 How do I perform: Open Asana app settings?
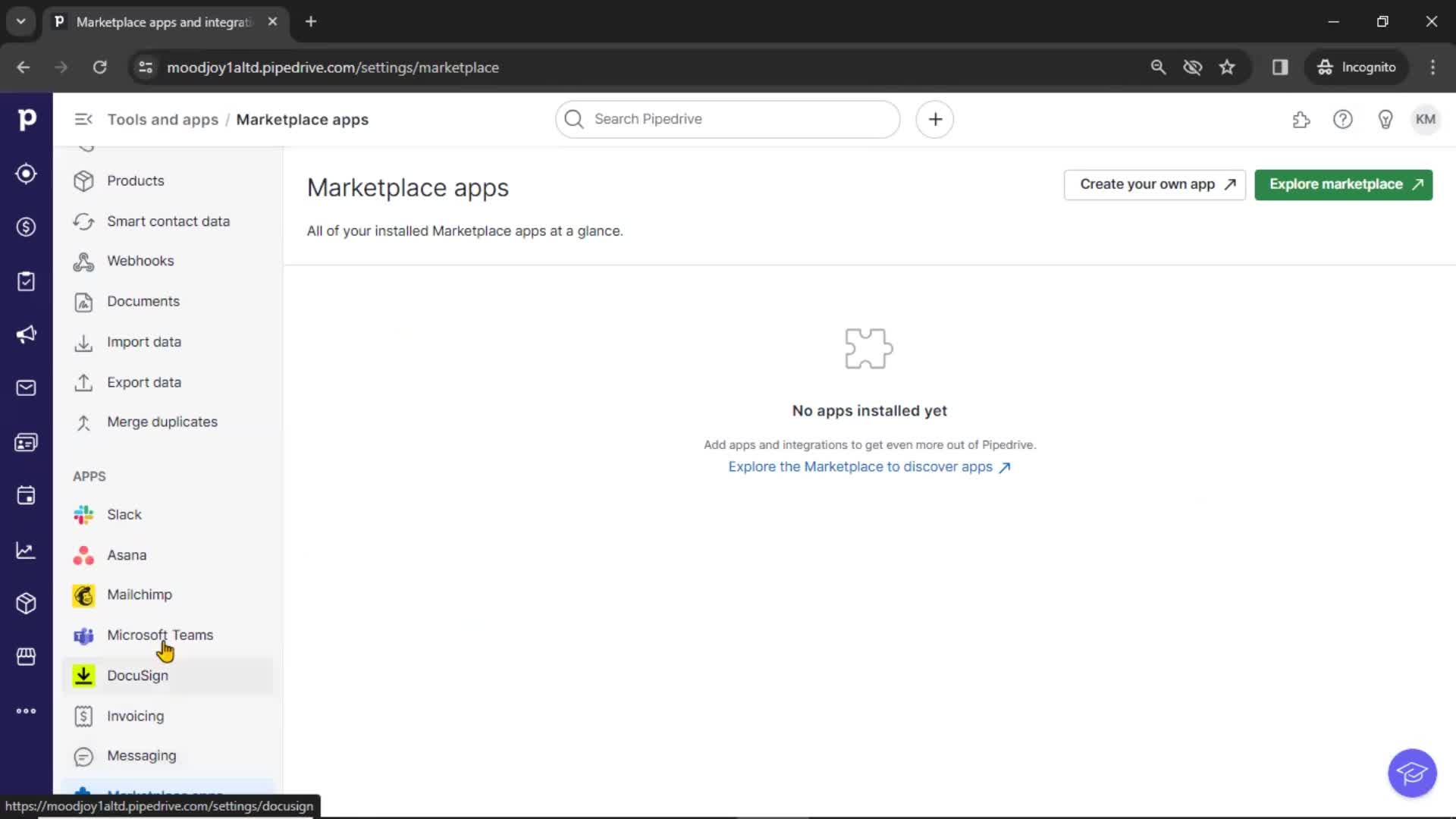[168, 555]
